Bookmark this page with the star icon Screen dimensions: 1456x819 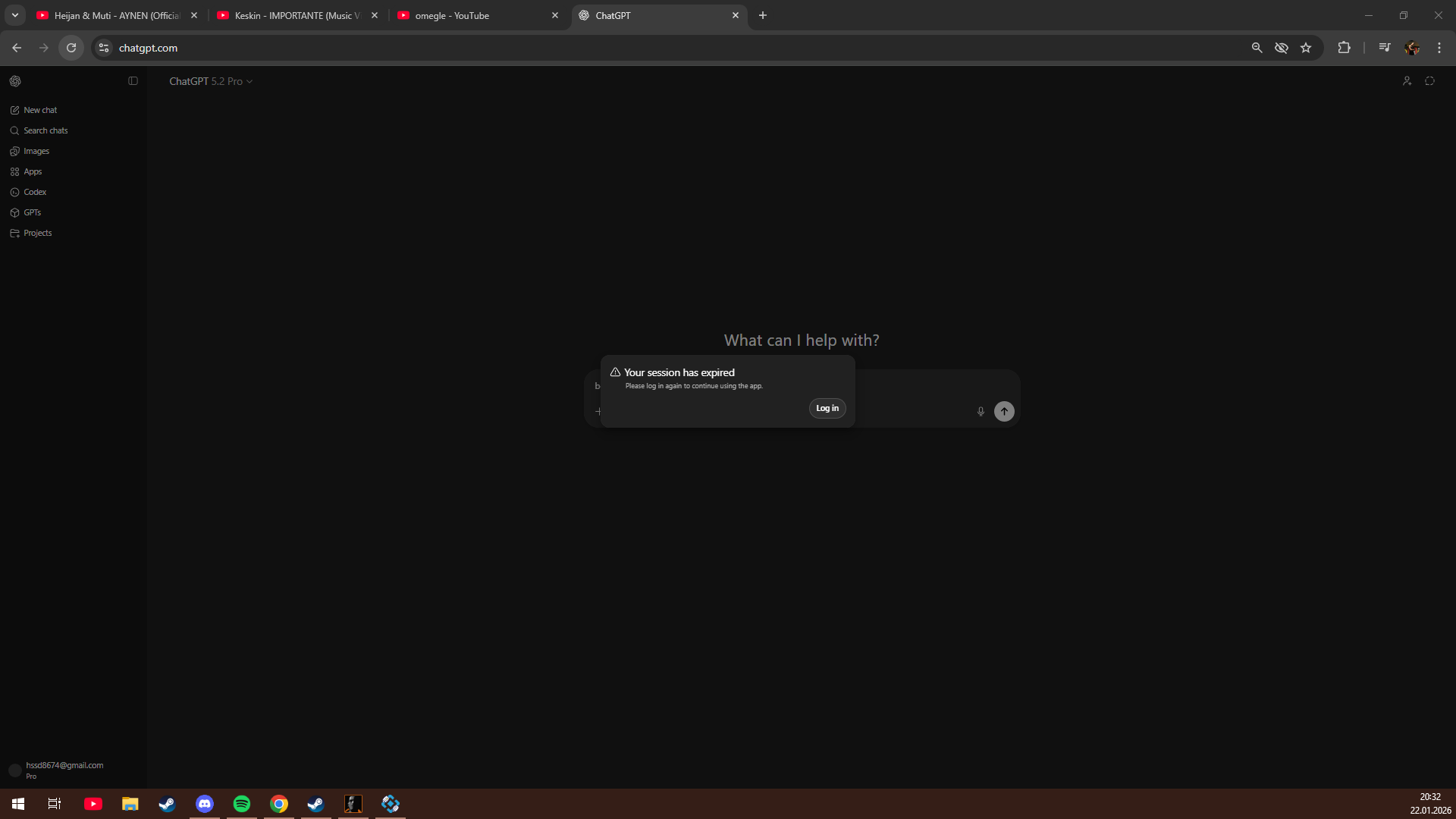(1306, 48)
